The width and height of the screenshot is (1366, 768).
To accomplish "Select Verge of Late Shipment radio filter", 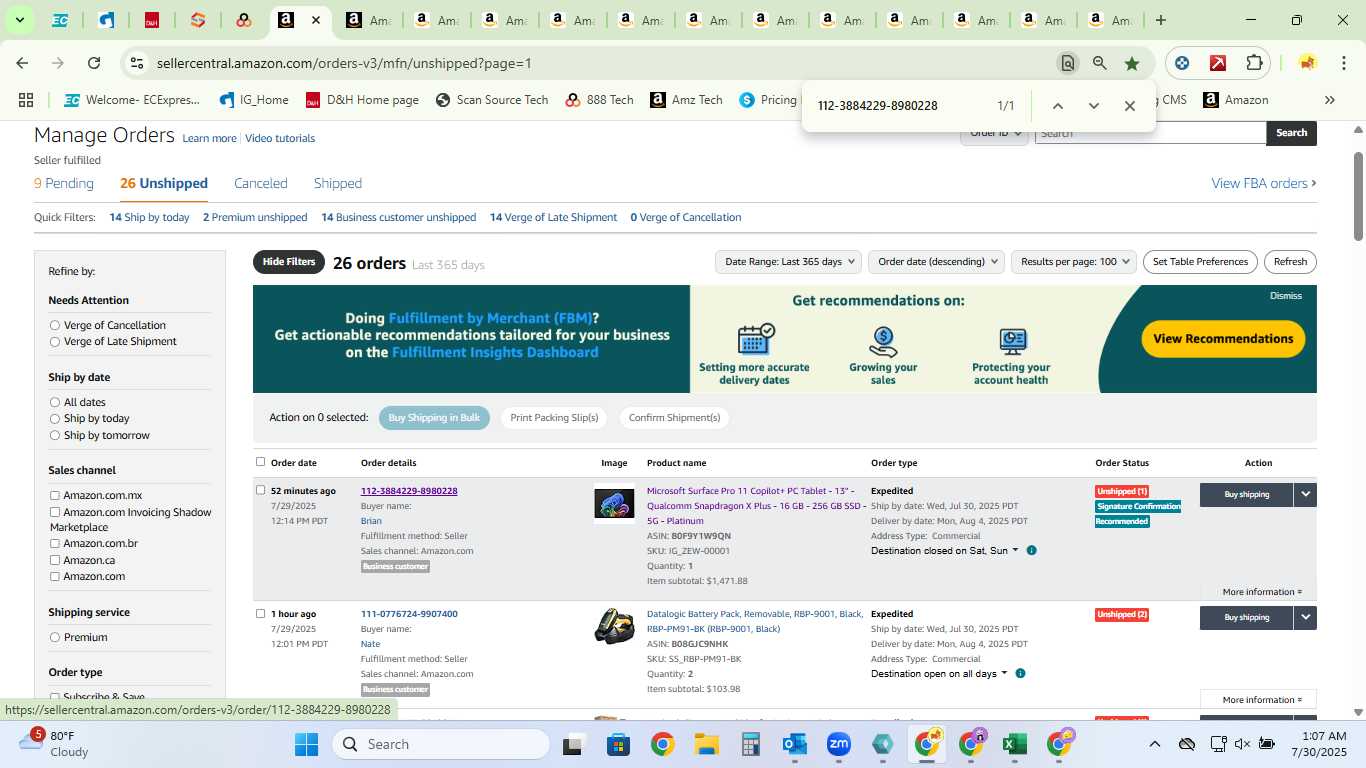I will [55, 342].
